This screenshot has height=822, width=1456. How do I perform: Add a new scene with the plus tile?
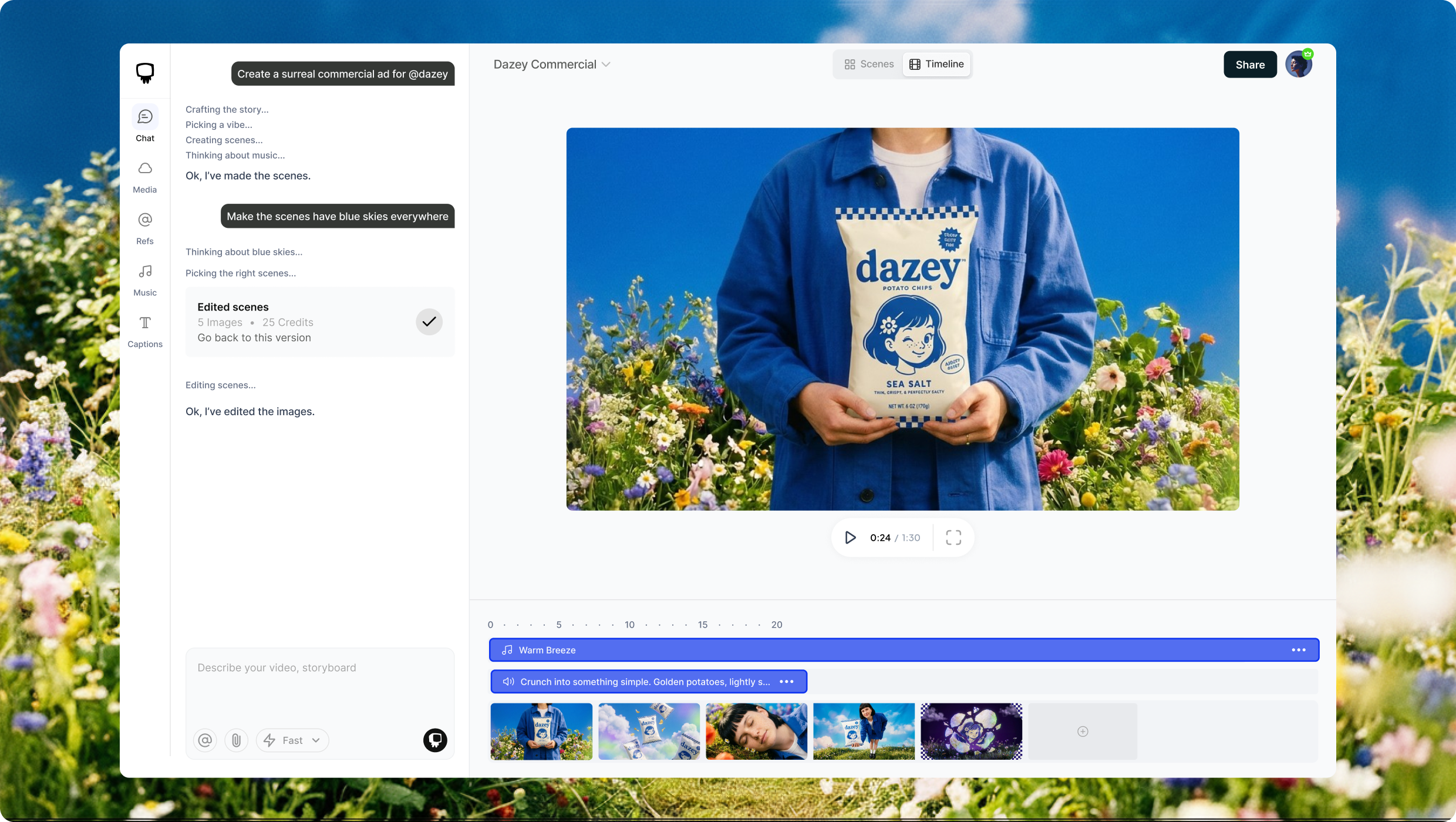(x=1083, y=732)
